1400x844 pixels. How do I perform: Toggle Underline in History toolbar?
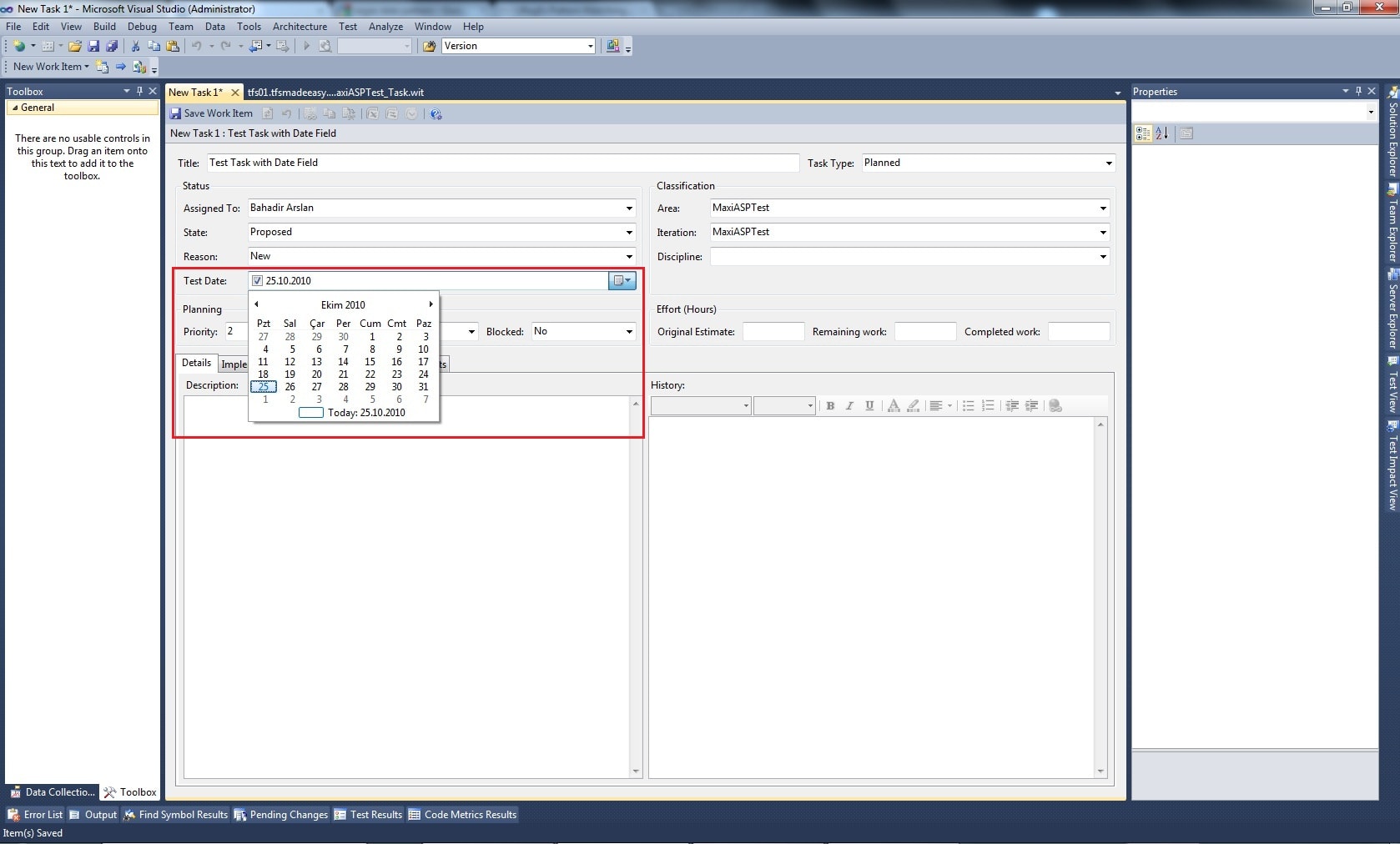(869, 405)
